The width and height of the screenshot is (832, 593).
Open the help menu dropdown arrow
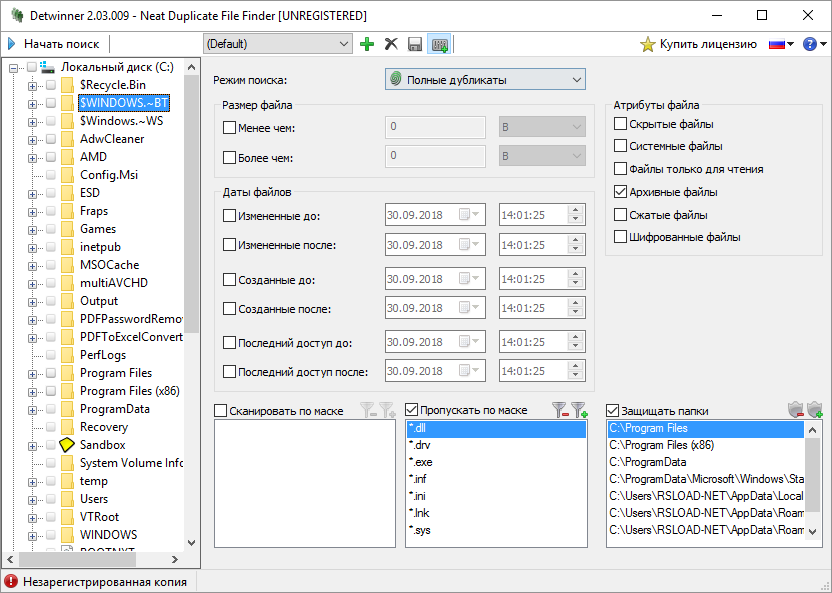(x=824, y=44)
